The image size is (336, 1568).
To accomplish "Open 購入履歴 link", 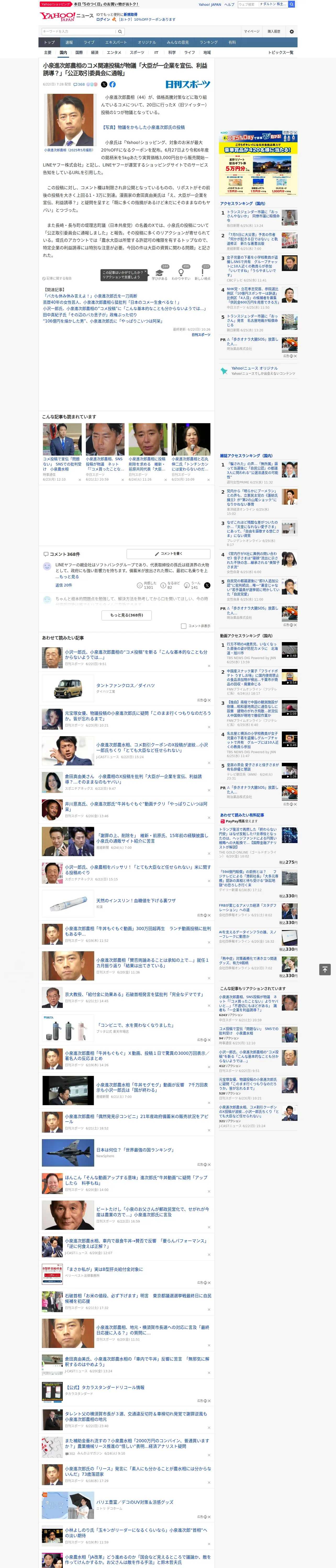I will (274, 31).
